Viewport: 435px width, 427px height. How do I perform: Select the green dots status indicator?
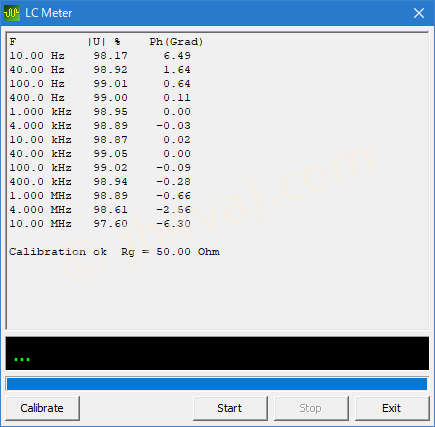click(x=22, y=359)
